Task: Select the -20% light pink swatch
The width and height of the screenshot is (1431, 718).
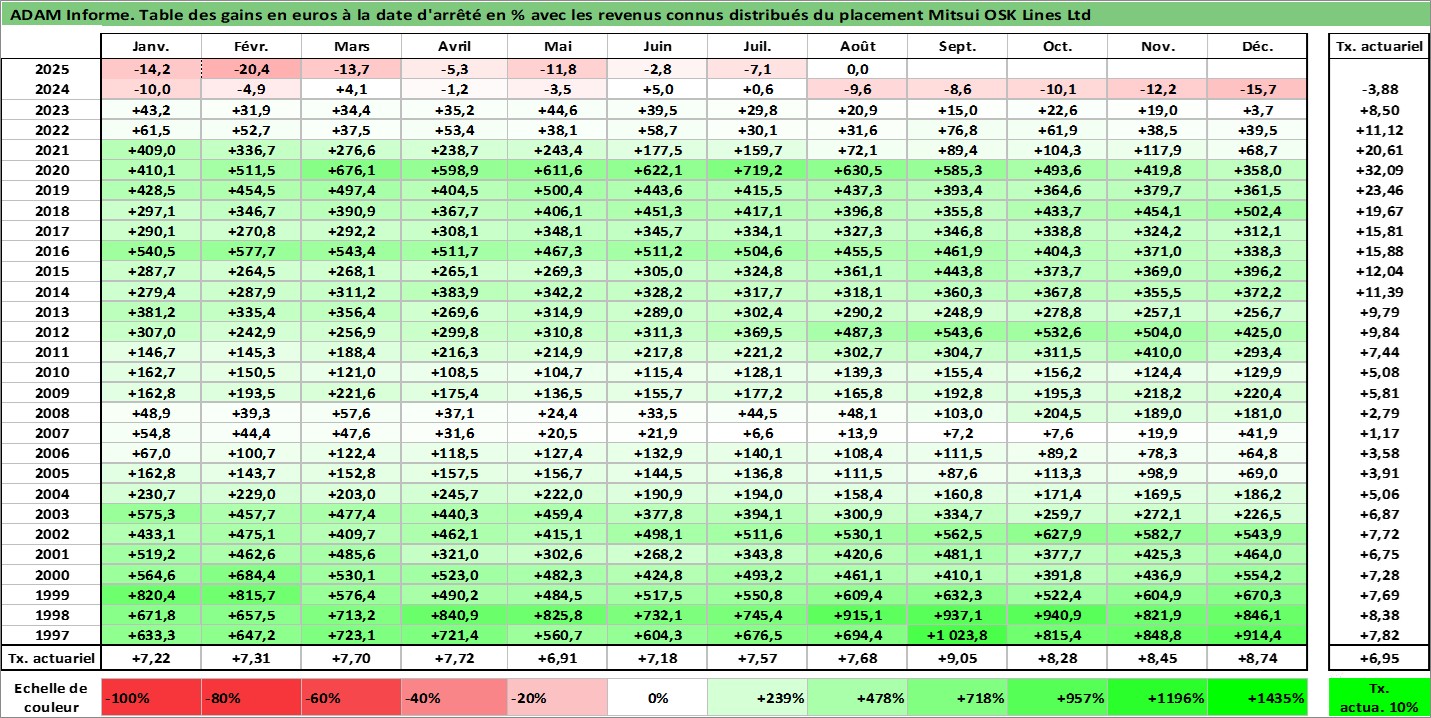Action: 557,697
